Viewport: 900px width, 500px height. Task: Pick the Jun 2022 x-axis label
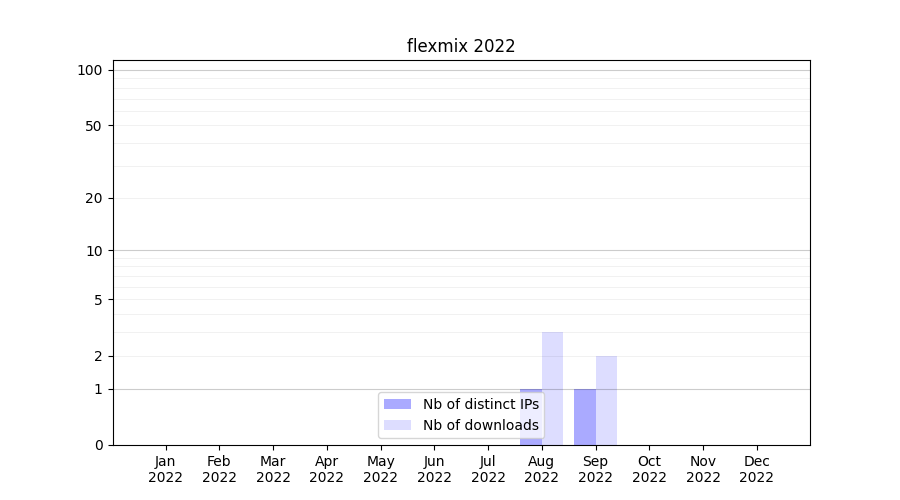pos(434,469)
